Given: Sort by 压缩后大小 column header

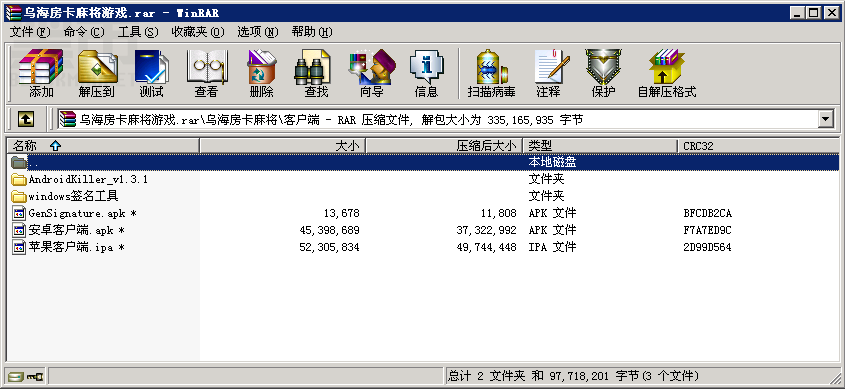Looking at the screenshot, I should [445, 145].
